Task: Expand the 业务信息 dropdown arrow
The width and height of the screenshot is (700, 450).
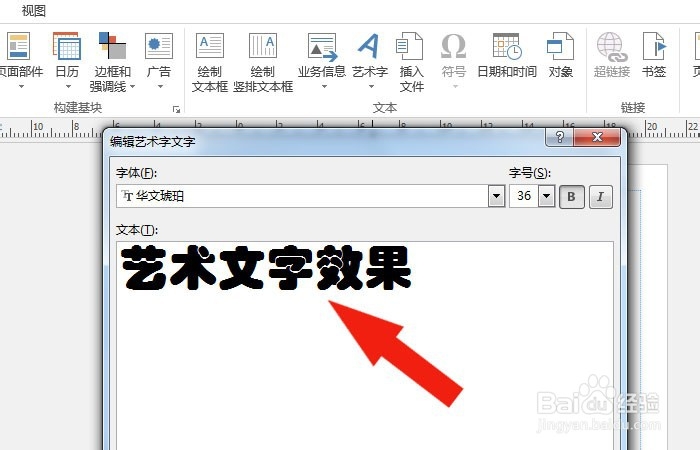Action: coord(325,87)
